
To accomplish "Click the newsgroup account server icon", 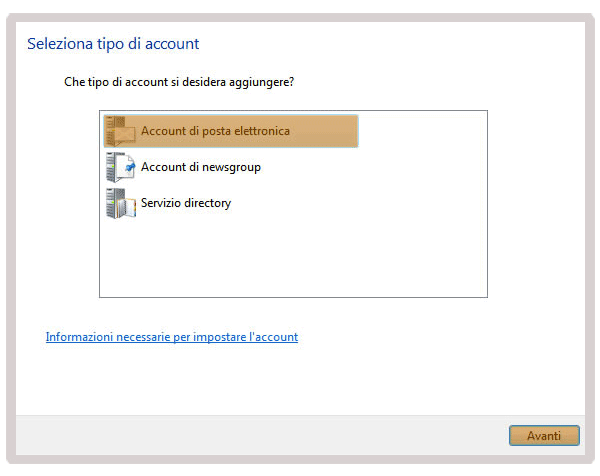I will 121,167.
